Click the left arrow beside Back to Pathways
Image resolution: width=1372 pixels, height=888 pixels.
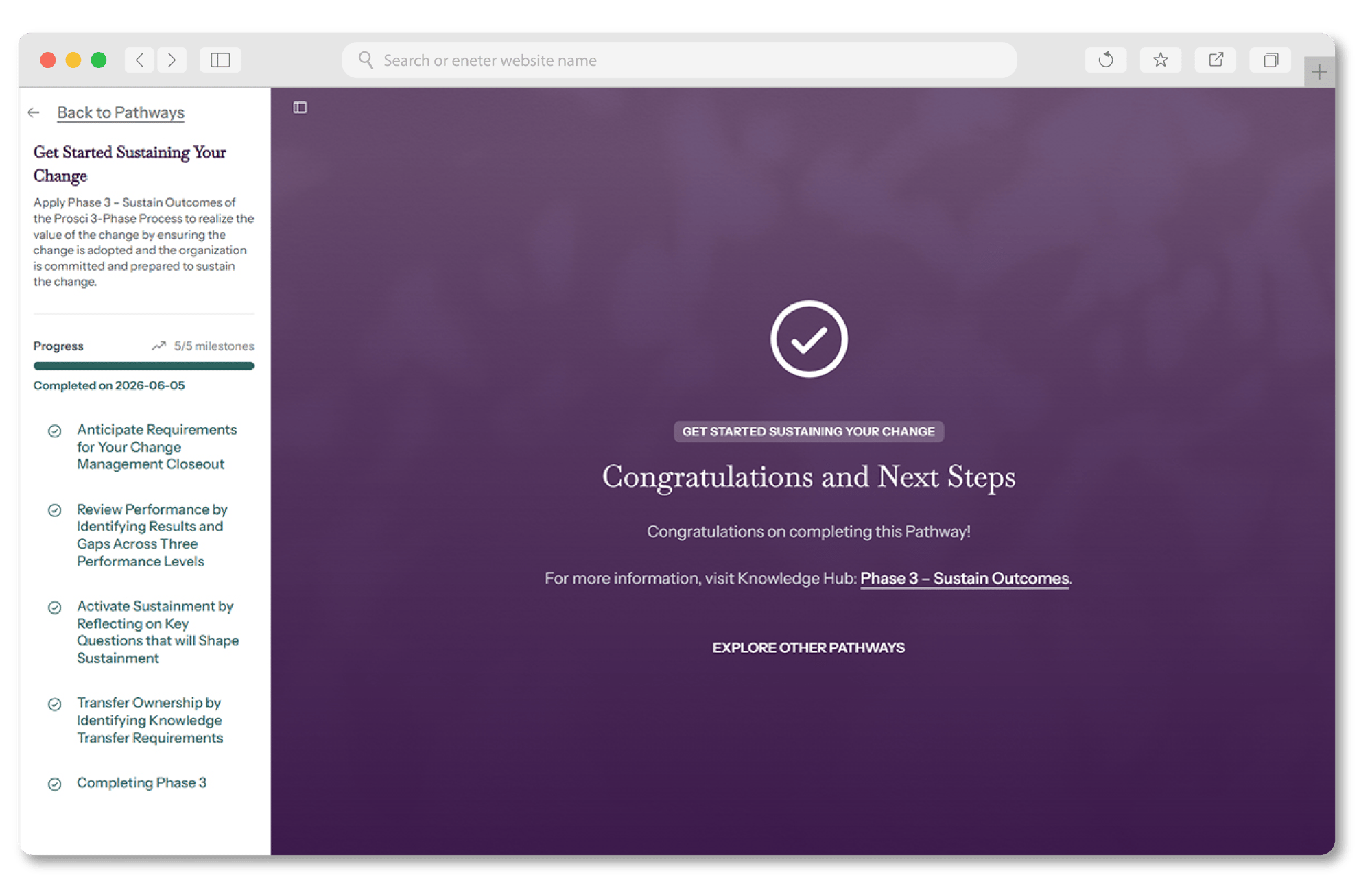34,112
